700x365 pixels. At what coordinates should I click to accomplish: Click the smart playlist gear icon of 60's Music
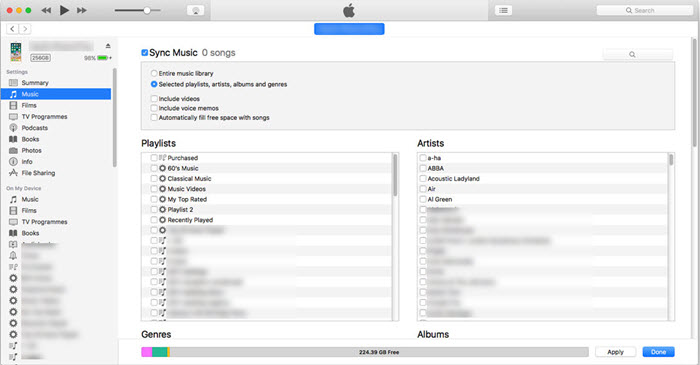tap(162, 168)
